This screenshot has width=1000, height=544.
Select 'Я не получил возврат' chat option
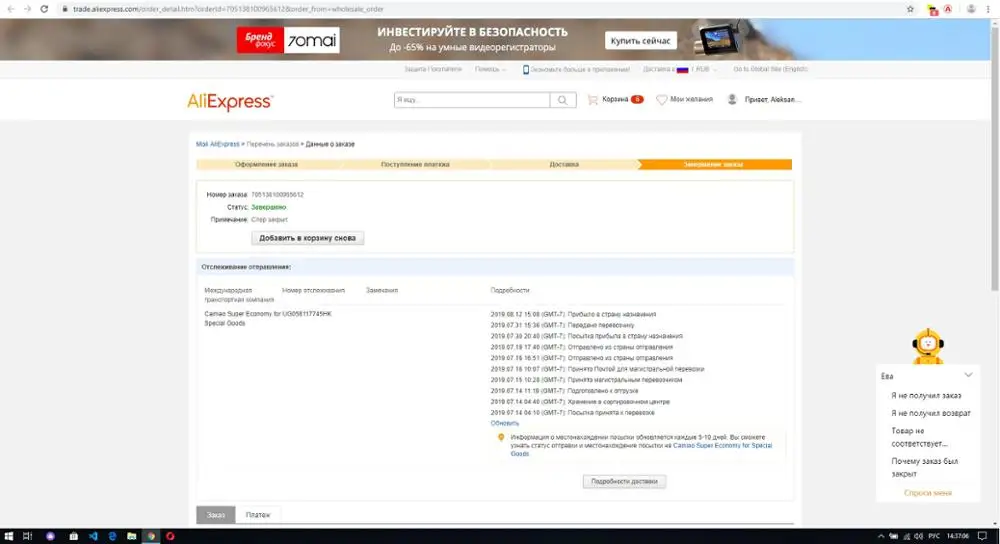(x=930, y=413)
